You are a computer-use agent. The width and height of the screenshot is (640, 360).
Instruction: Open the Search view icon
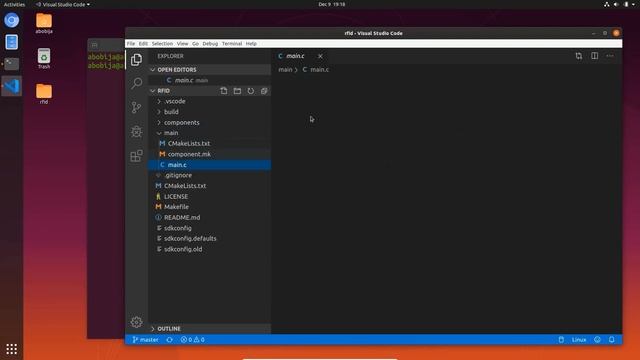pos(136,83)
